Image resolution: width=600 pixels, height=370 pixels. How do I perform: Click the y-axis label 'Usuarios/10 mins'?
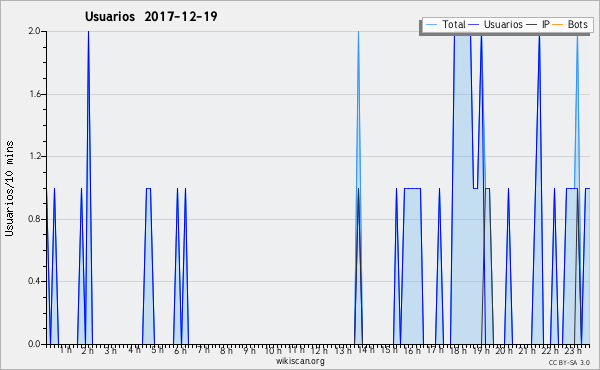tap(9, 188)
